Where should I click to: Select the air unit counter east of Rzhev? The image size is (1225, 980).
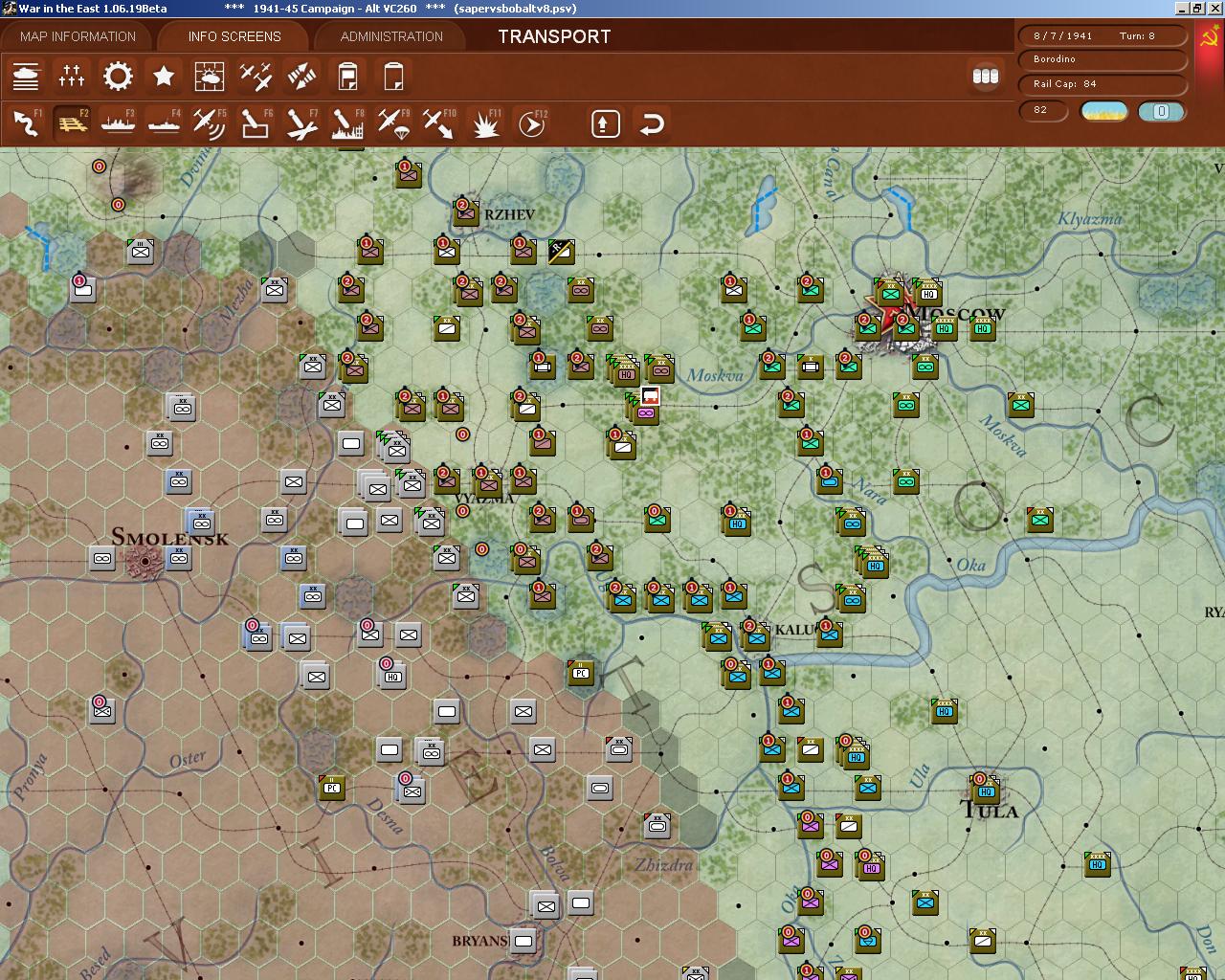coord(561,251)
